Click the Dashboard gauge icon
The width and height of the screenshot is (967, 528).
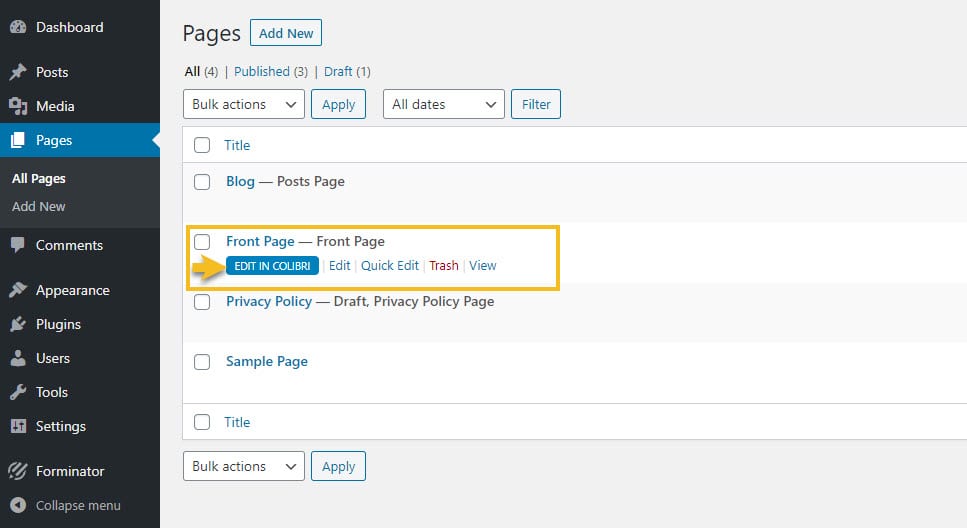pyautogui.click(x=19, y=27)
